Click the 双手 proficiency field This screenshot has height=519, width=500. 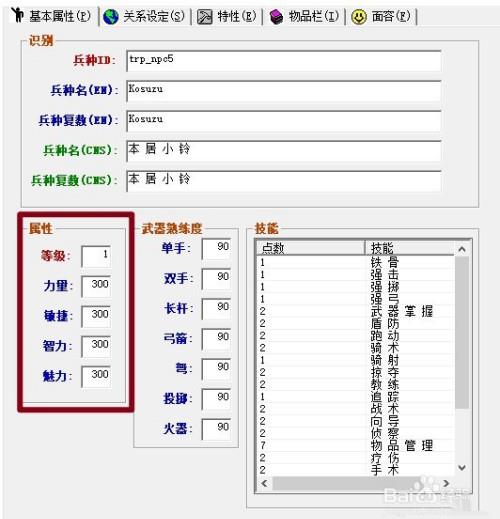pyautogui.click(x=216, y=279)
